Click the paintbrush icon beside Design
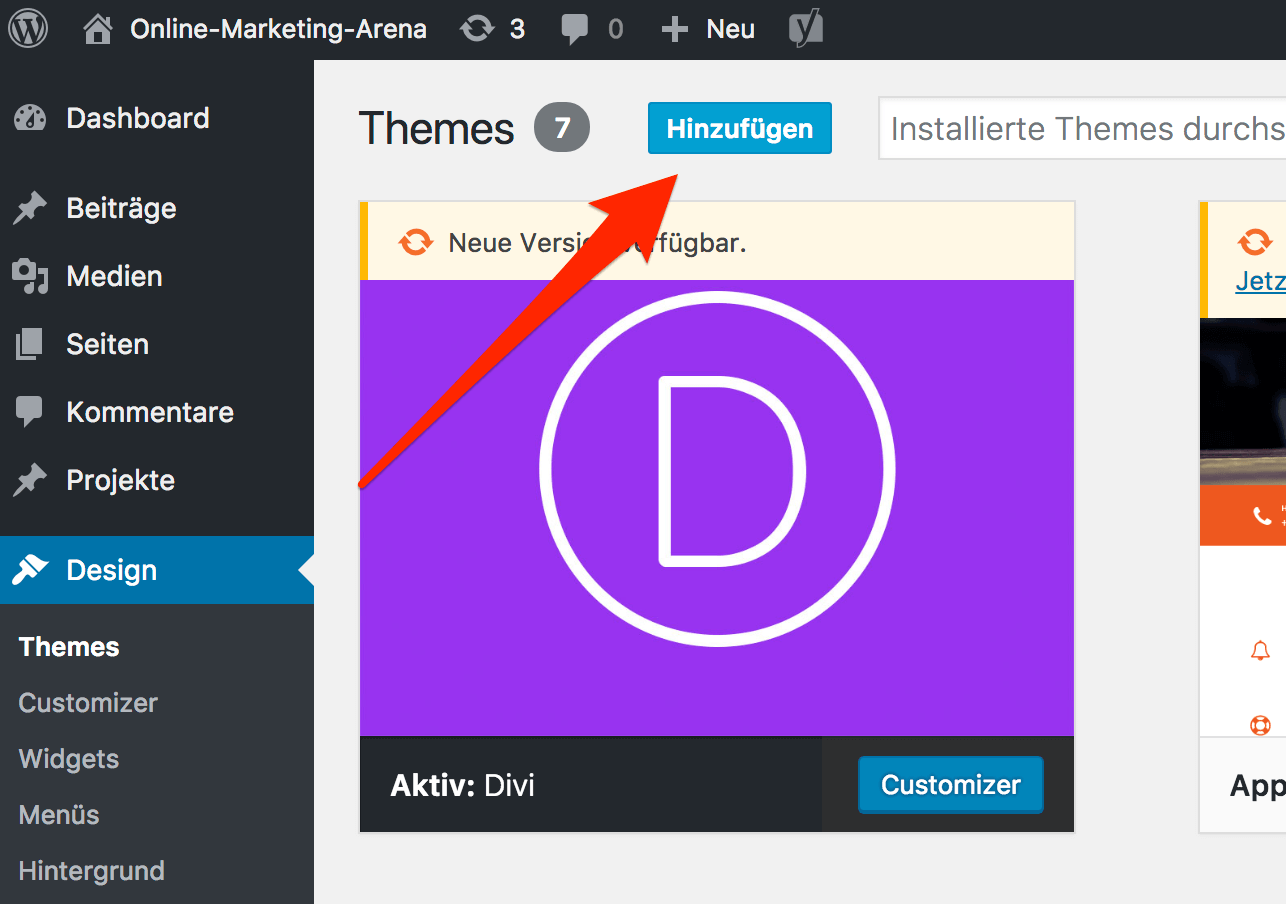Image resolution: width=1286 pixels, height=904 pixels. (x=30, y=570)
